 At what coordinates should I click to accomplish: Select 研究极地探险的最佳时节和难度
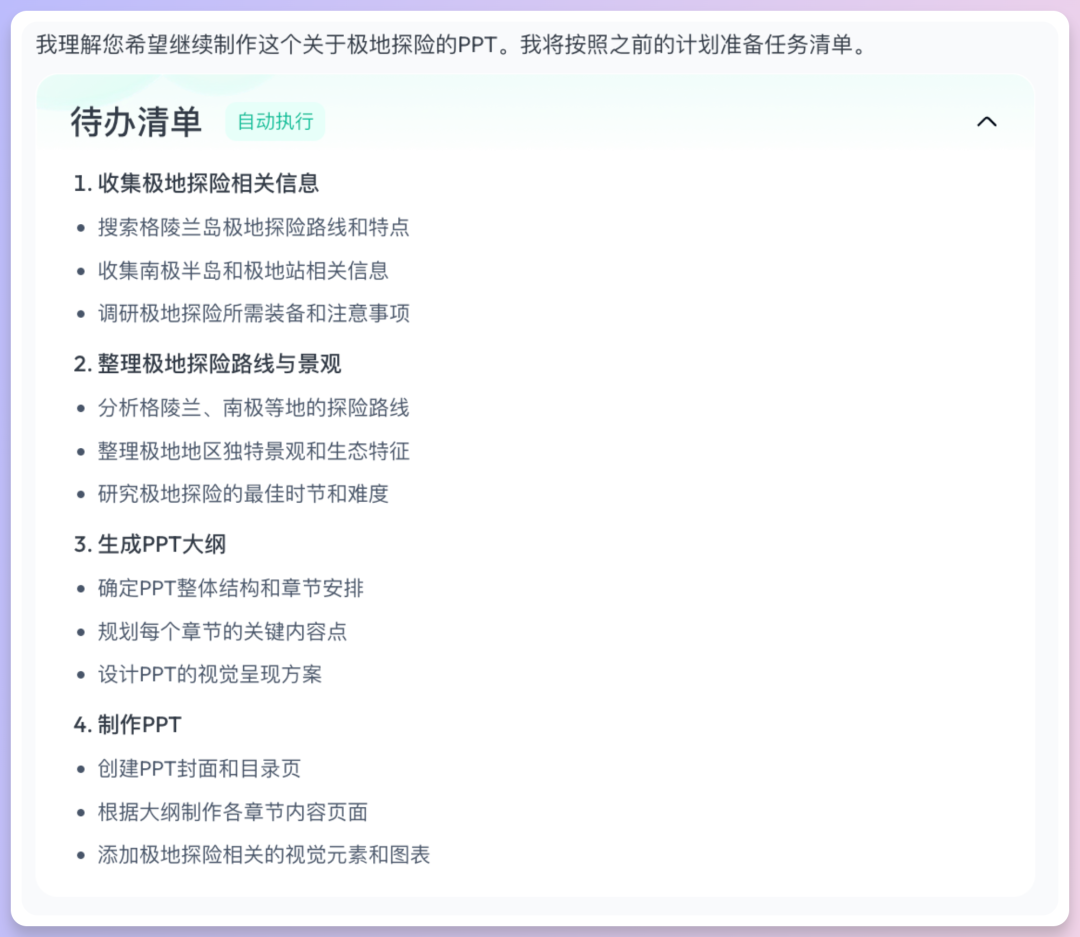pyautogui.click(x=243, y=494)
